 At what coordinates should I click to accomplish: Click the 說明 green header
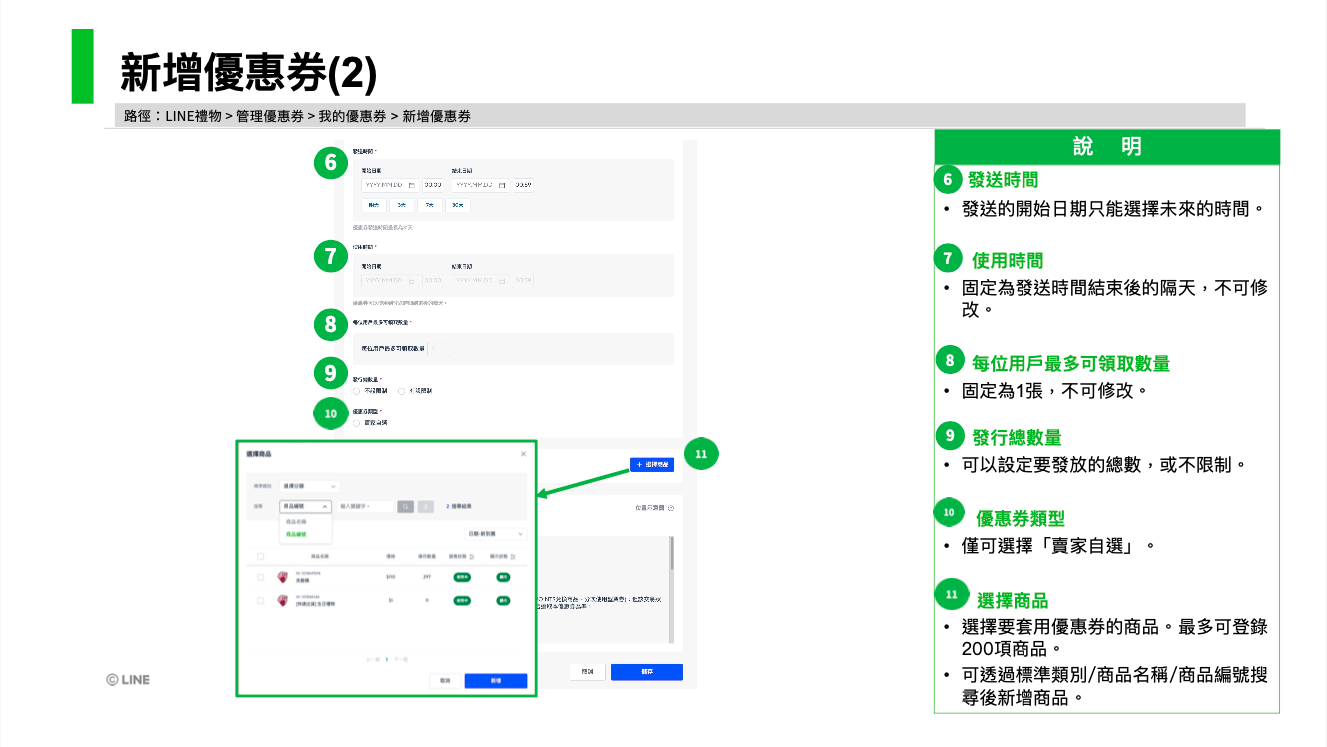1106,147
